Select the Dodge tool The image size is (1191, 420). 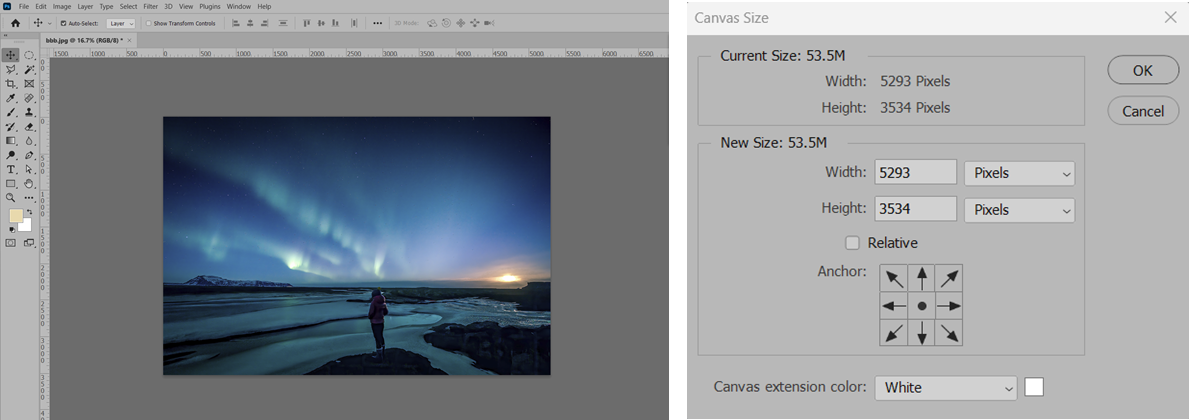point(11,155)
